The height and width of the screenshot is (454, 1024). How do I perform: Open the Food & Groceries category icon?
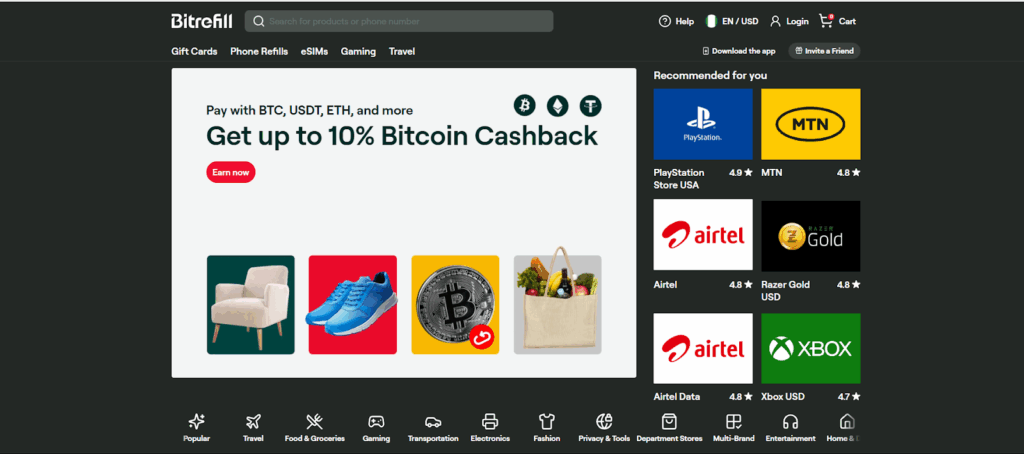(314, 421)
